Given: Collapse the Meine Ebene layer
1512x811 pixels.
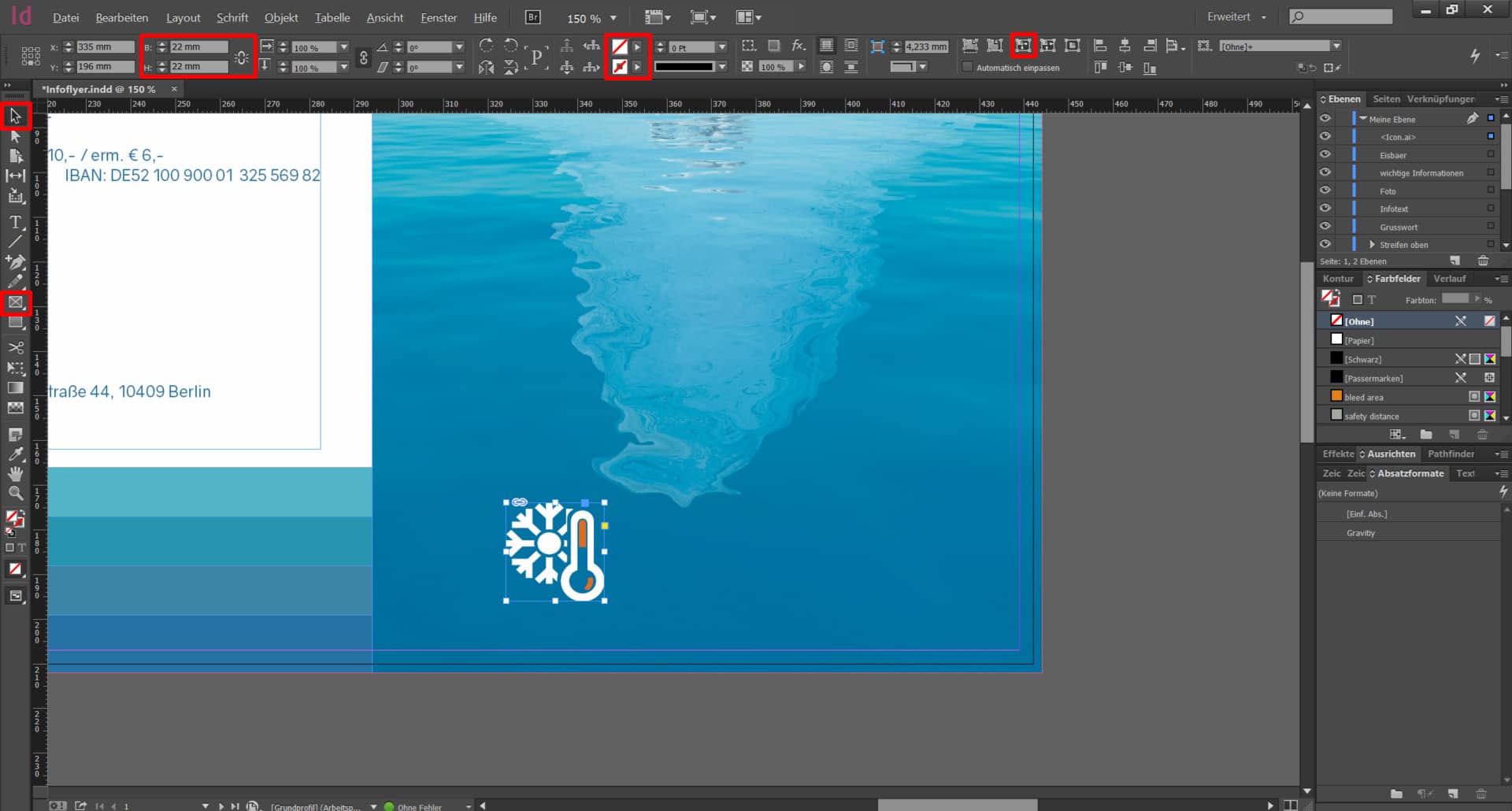Looking at the screenshot, I should click(1363, 119).
